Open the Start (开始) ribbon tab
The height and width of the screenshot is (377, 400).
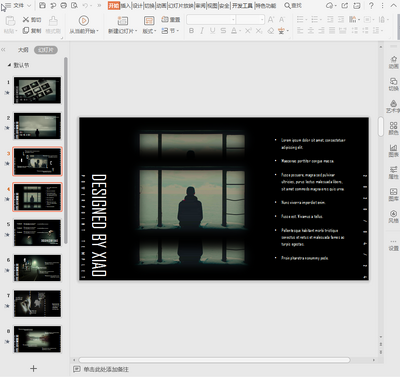pyautogui.click(x=114, y=5)
